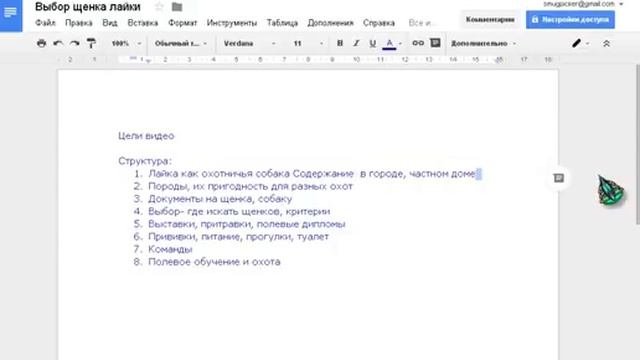Open the Инструменты menu
This screenshot has width=640, height=360.
pos(232,23)
